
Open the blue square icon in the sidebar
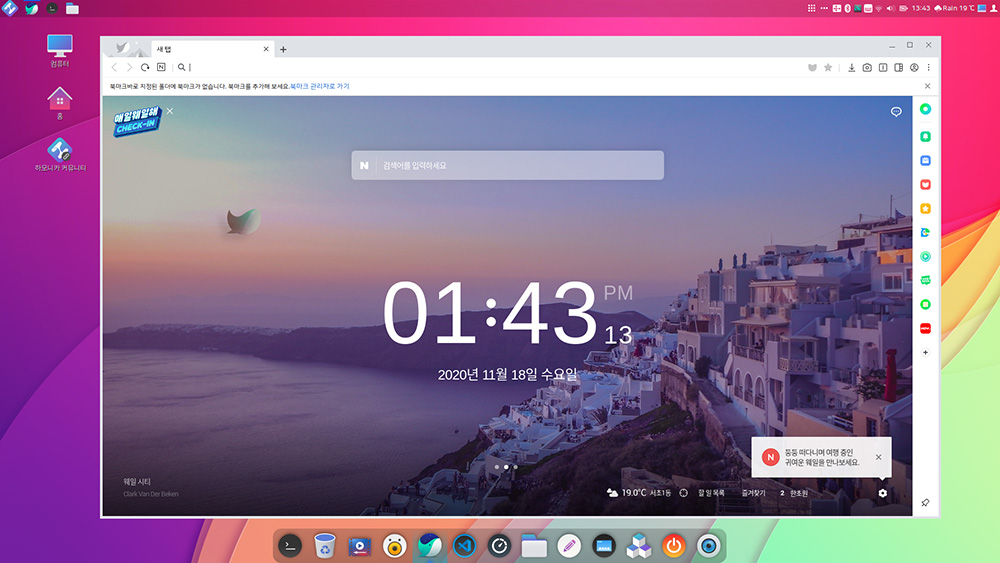click(x=925, y=161)
